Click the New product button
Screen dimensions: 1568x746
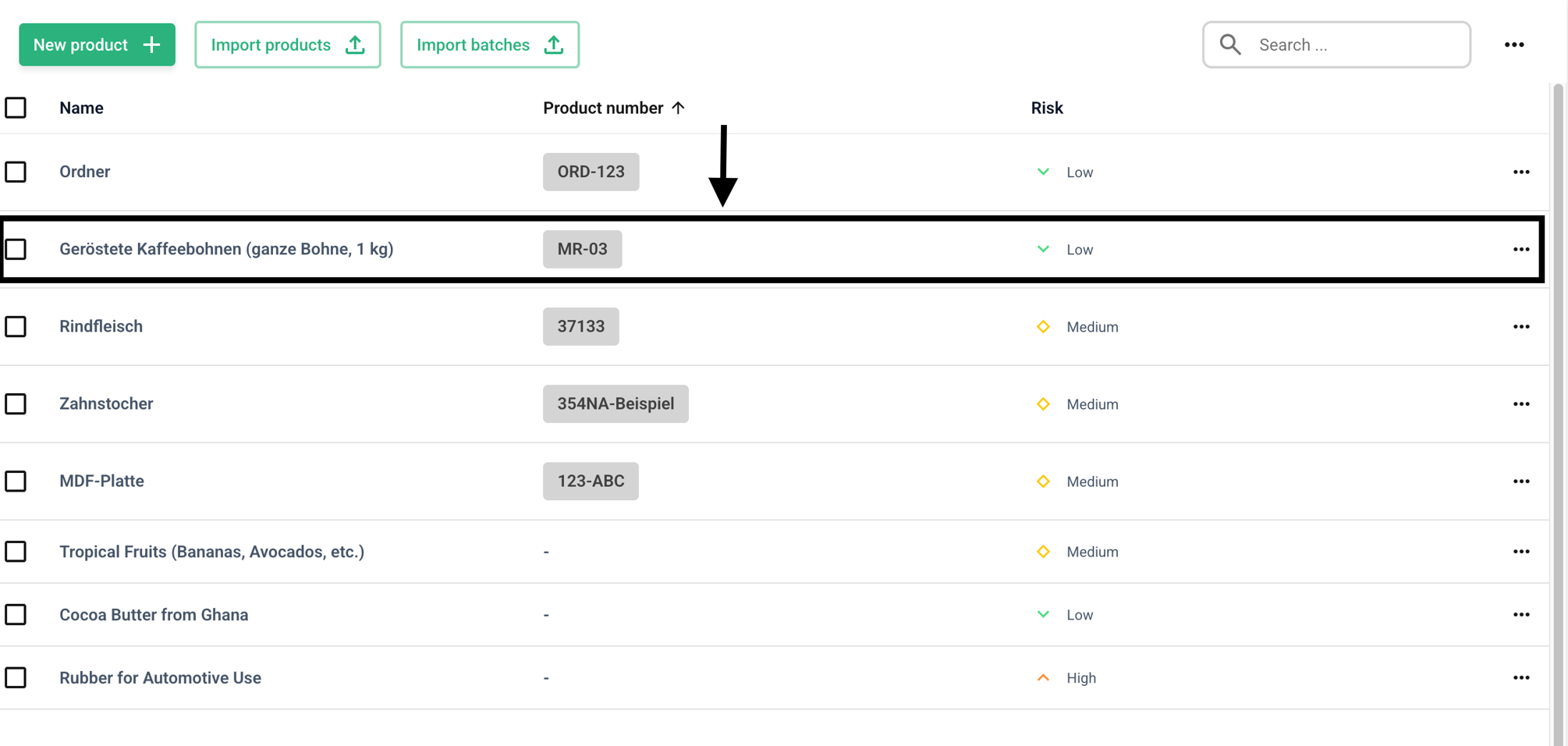coord(97,44)
